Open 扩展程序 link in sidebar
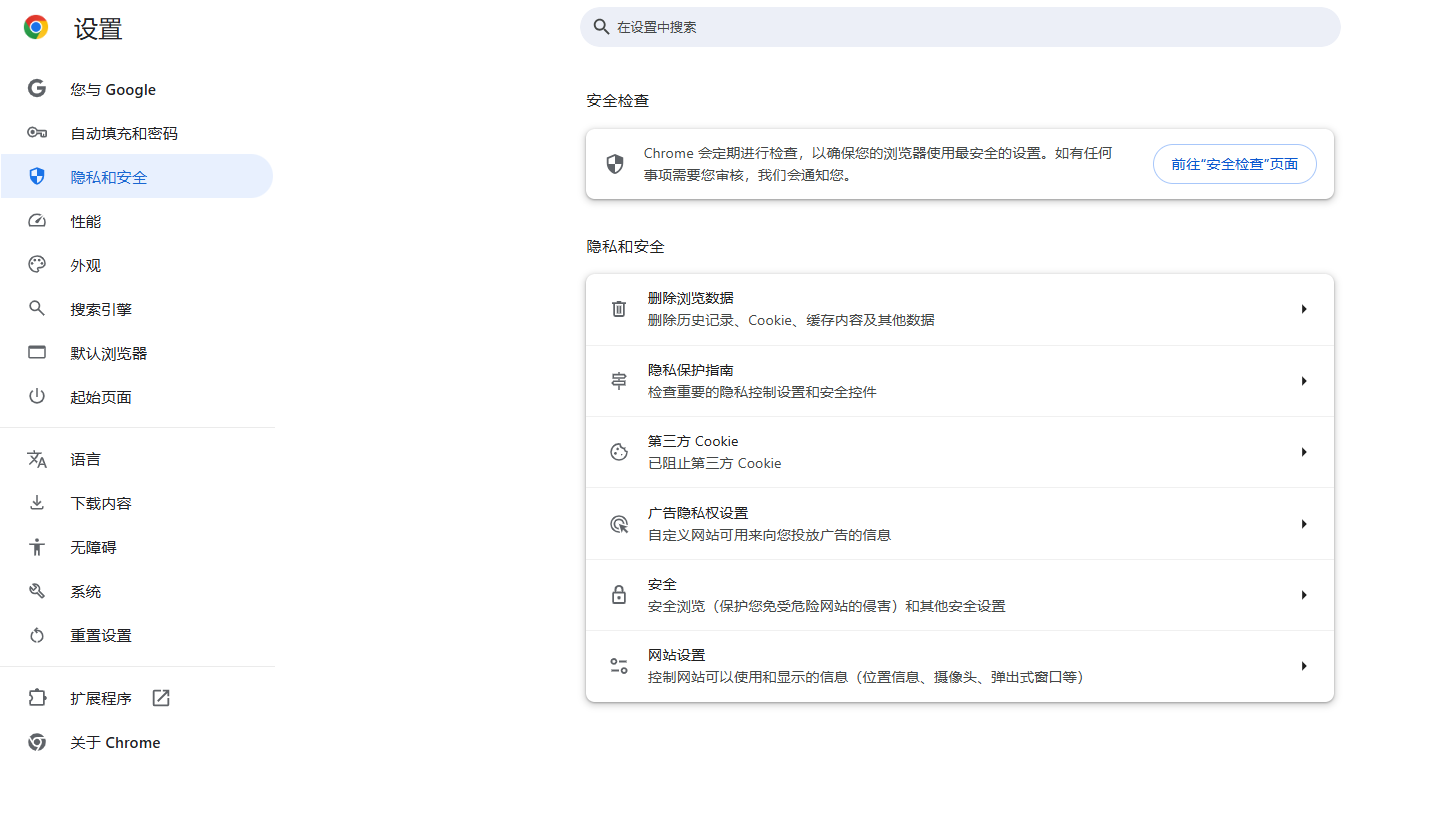 click(x=136, y=698)
